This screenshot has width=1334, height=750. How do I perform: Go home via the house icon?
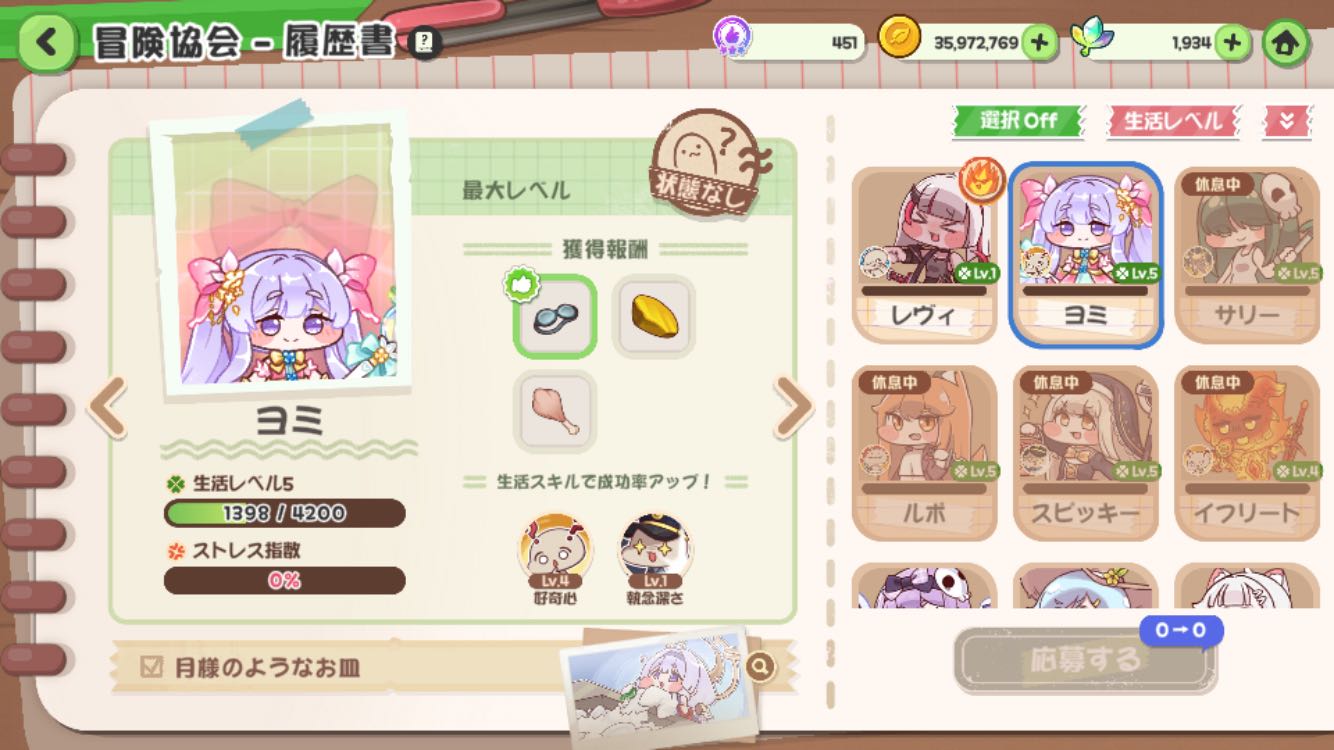click(x=1286, y=43)
